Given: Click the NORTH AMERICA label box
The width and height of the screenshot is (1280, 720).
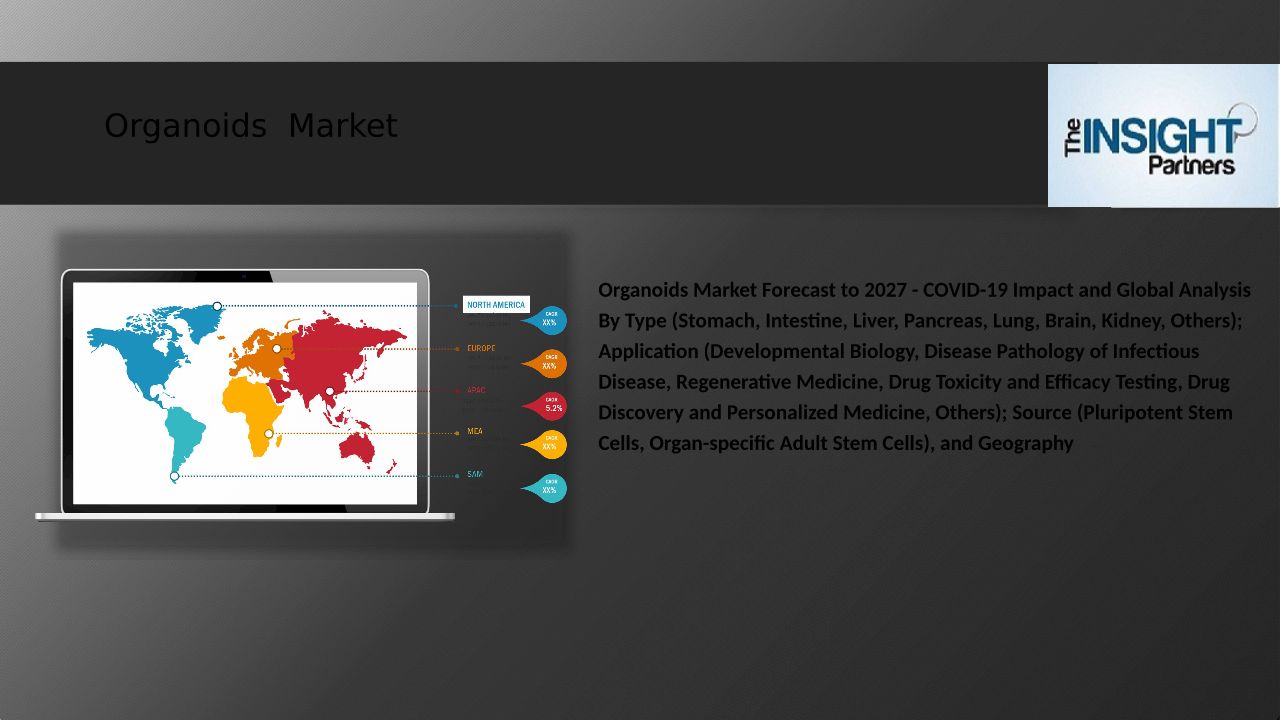Looking at the screenshot, I should click(x=496, y=305).
